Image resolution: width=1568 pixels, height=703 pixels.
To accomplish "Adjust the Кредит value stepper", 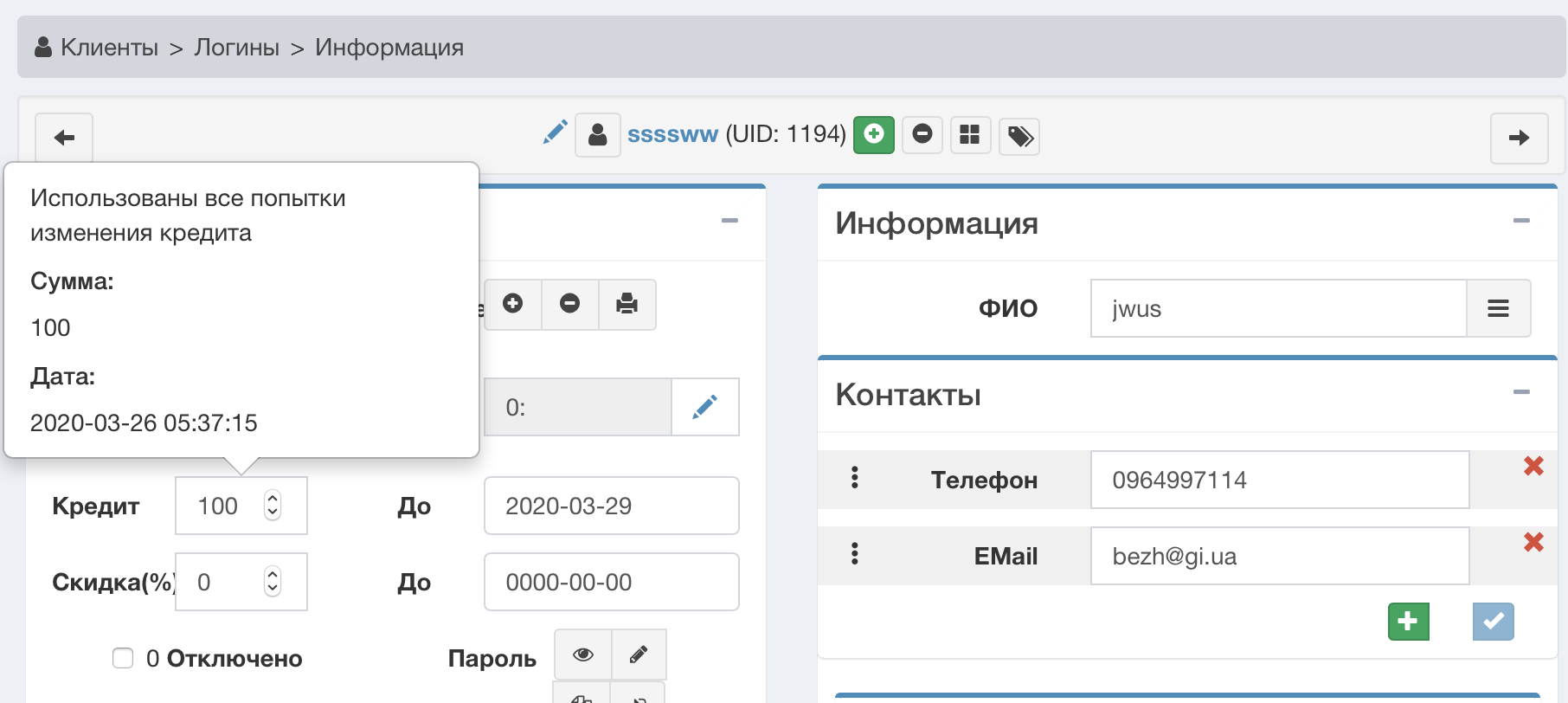I will pyautogui.click(x=273, y=506).
